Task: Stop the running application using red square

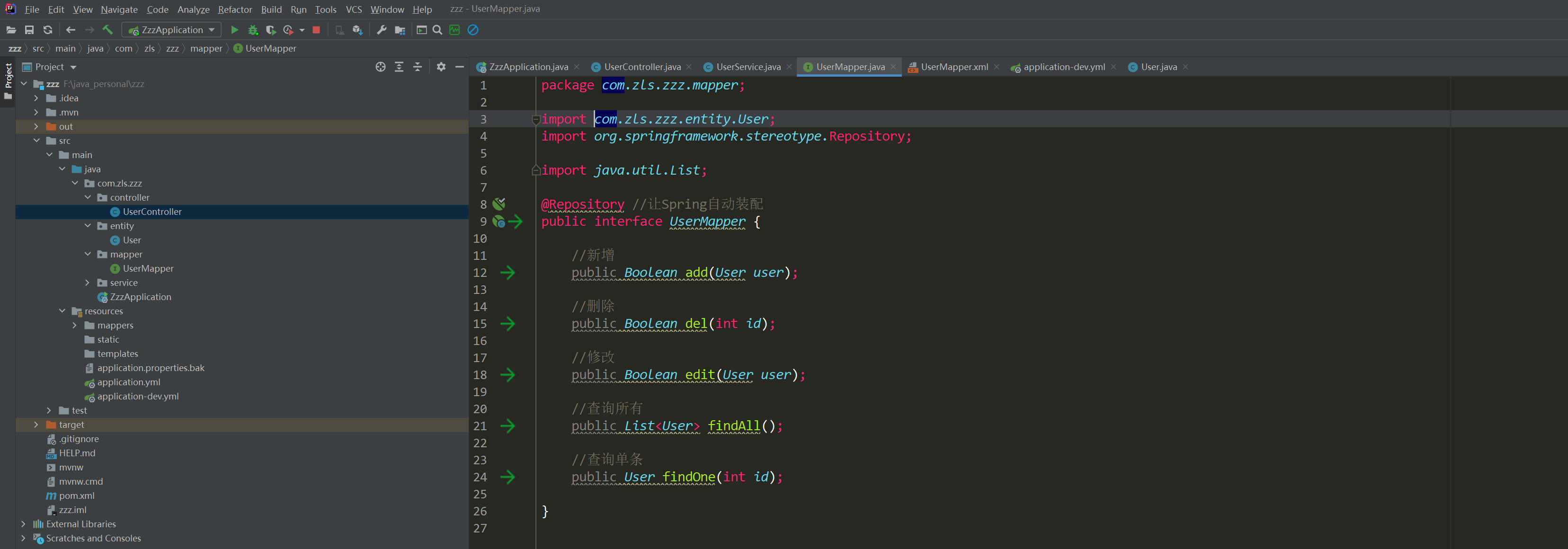Action: coord(316,30)
